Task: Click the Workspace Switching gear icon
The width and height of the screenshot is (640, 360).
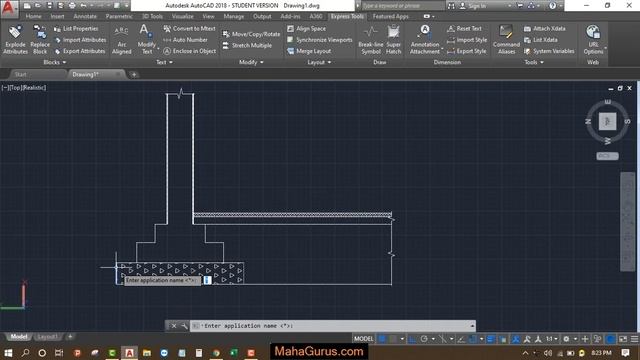Action: [x=566, y=339]
